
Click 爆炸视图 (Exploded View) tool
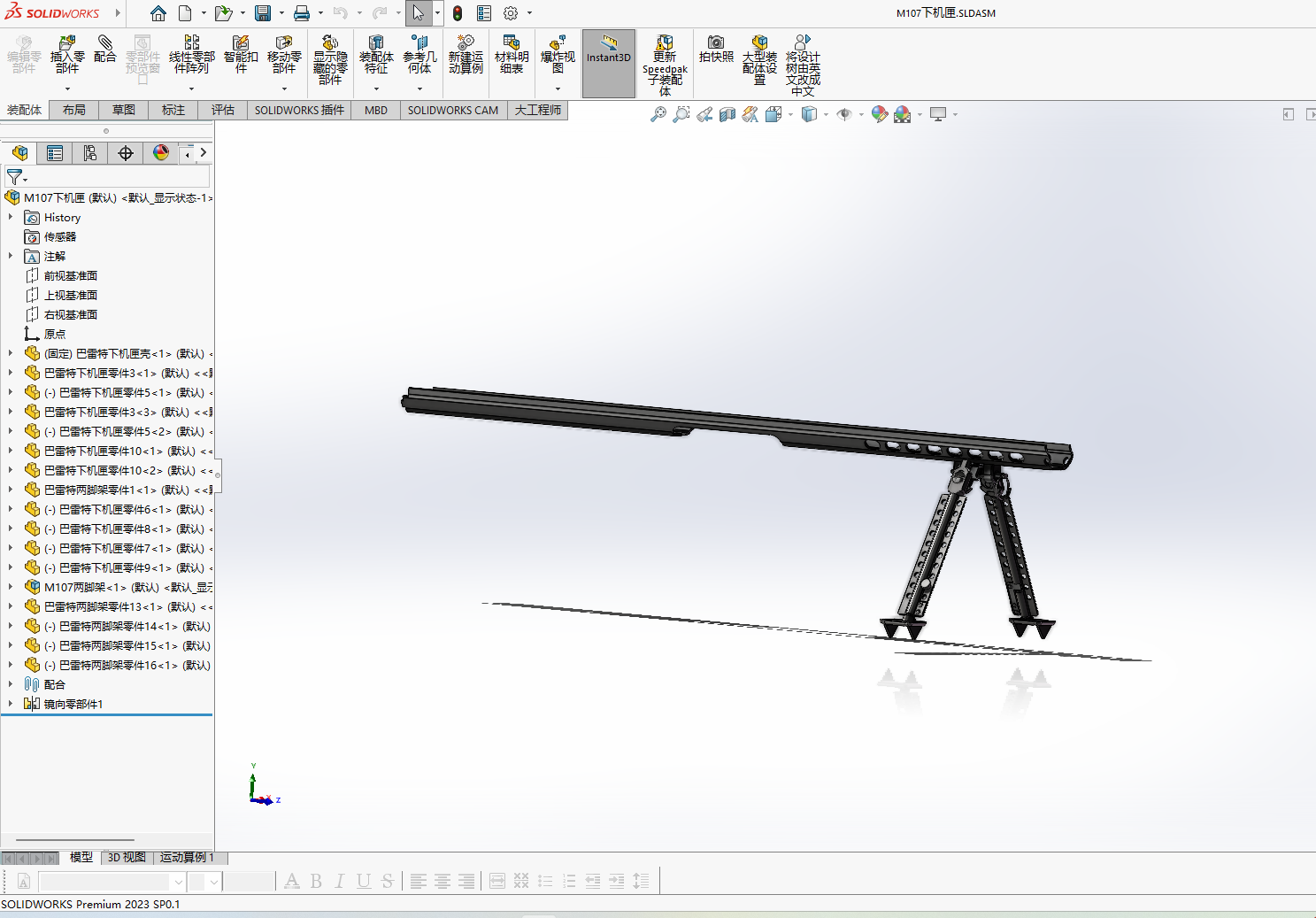(558, 55)
